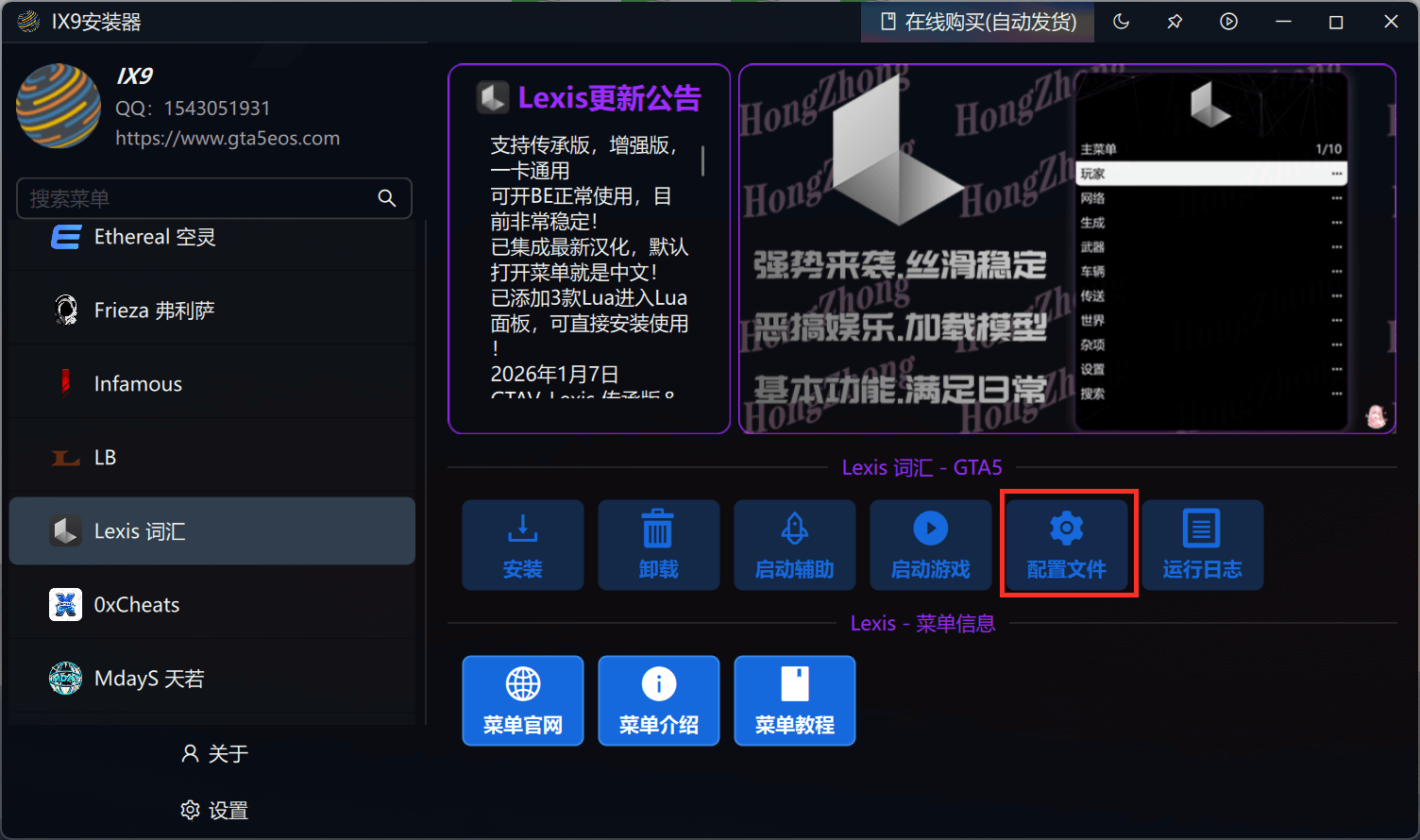Click the play-circle tutorial icon in the title bar

pos(1228,21)
